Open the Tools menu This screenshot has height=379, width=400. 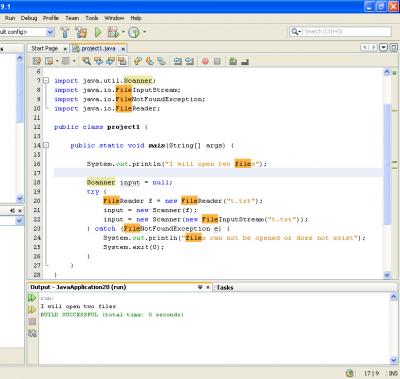pyautogui.click(x=91, y=18)
